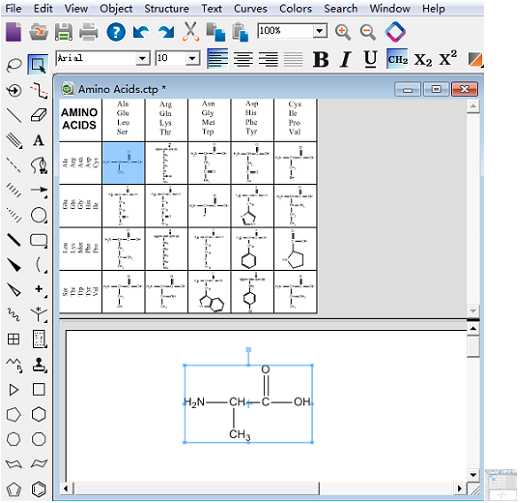Enable center text alignment
This screenshot has height=503, width=520.
click(x=243, y=59)
